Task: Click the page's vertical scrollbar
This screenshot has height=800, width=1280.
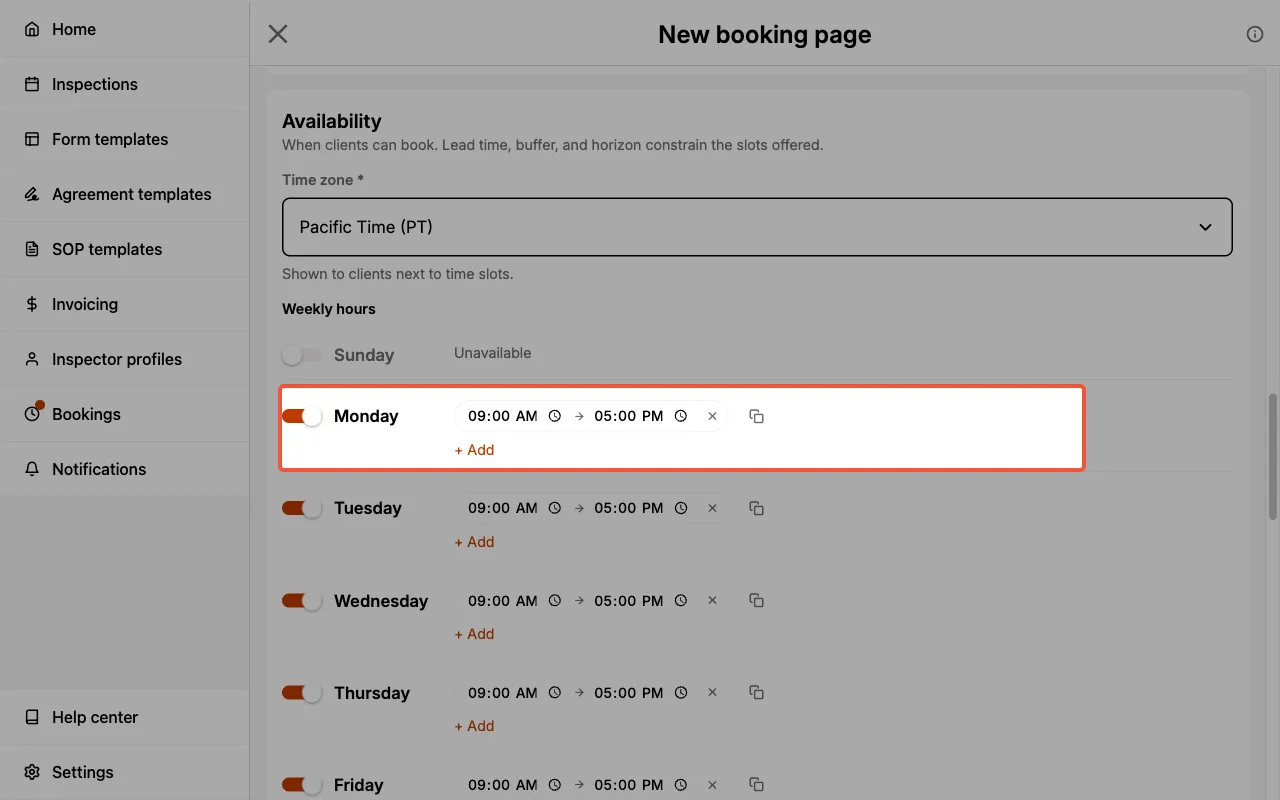Action: click(1273, 456)
